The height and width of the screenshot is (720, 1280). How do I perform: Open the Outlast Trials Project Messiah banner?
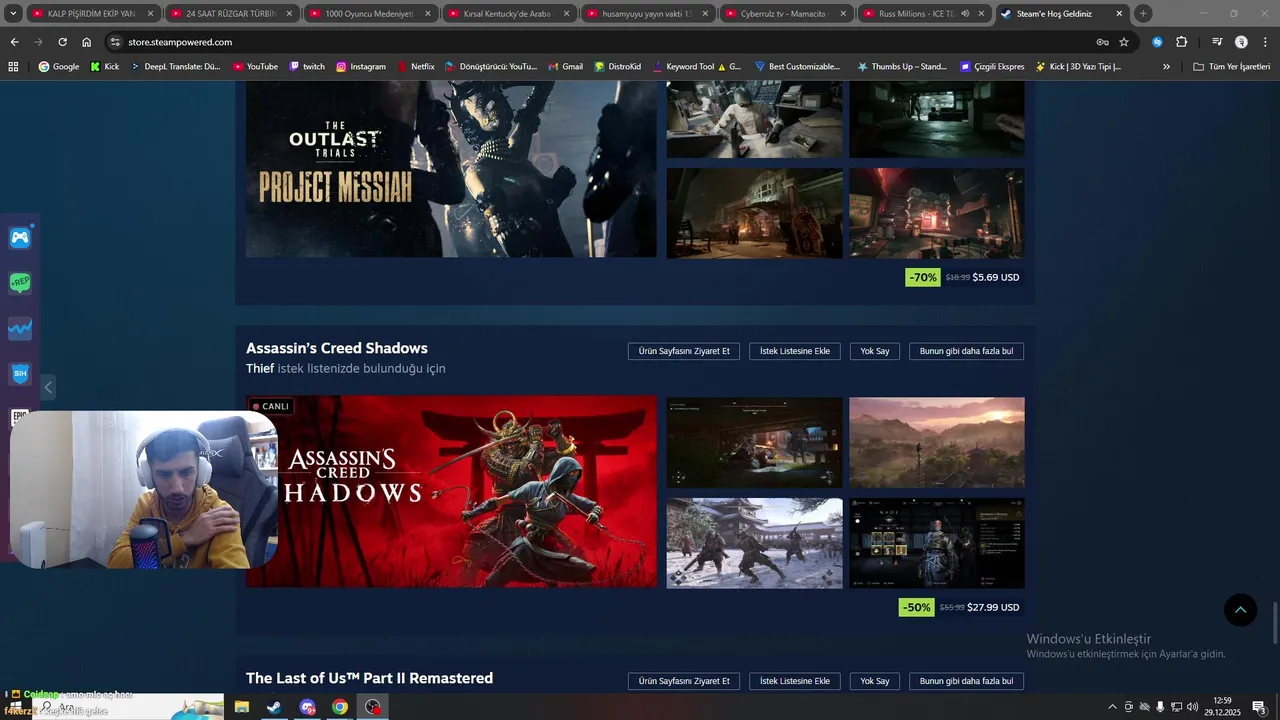[x=451, y=169]
